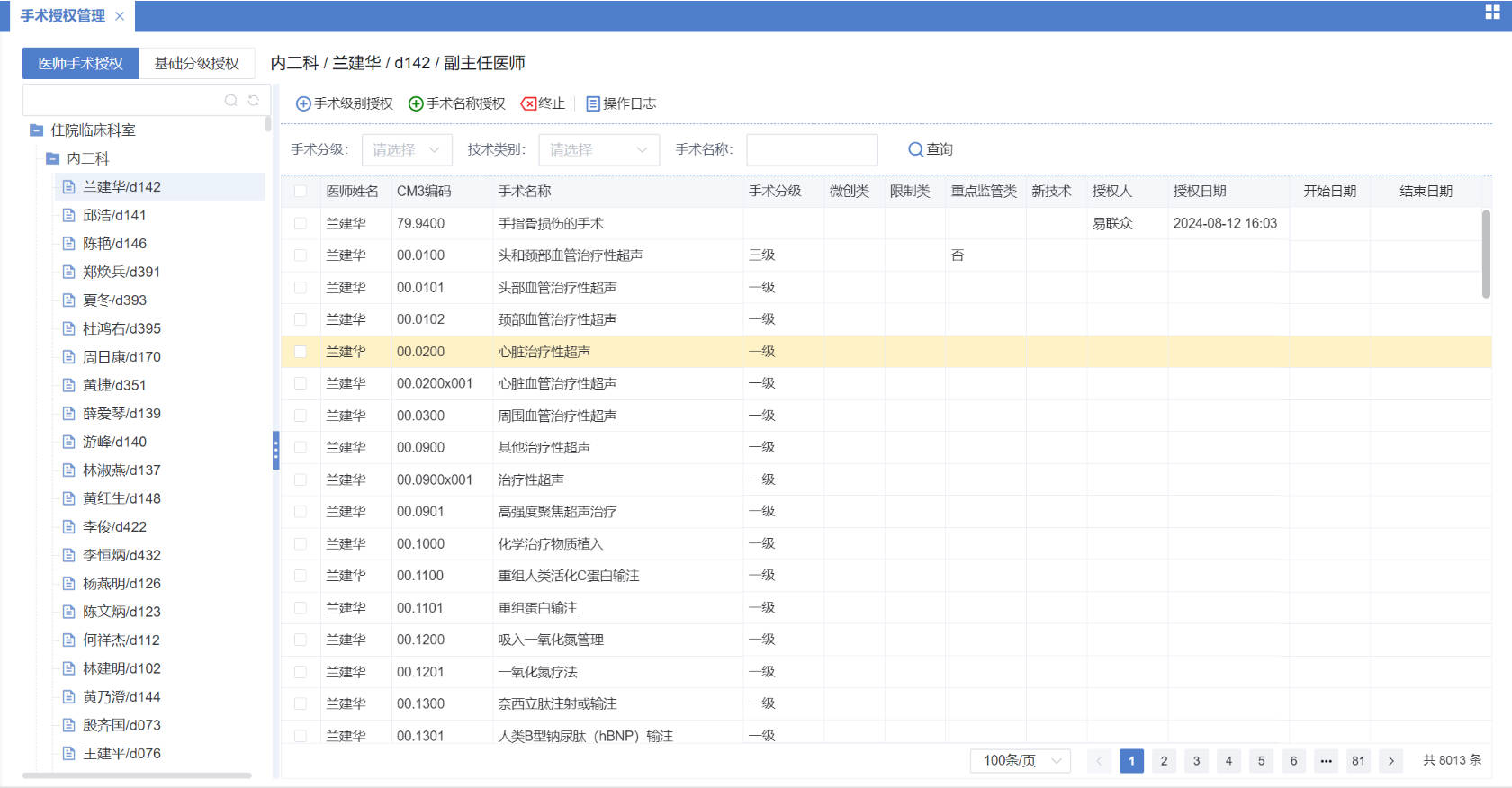Check the row for 周围血管治疗性超声
1512x788 pixels.
[x=301, y=416]
